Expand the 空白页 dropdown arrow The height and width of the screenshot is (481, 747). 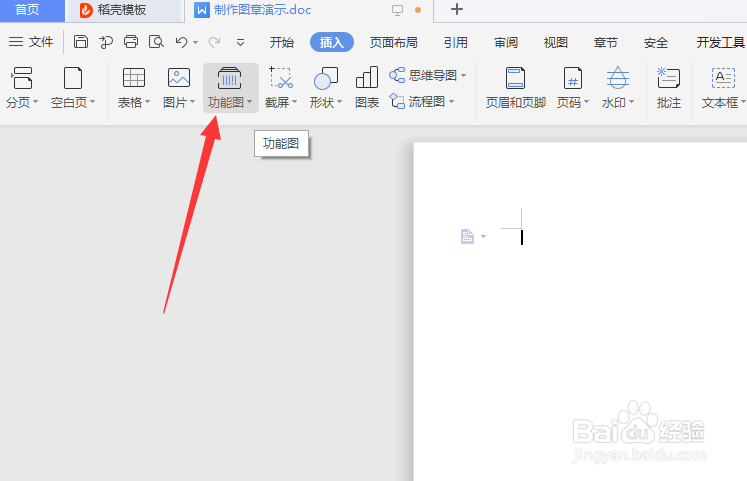(92, 102)
